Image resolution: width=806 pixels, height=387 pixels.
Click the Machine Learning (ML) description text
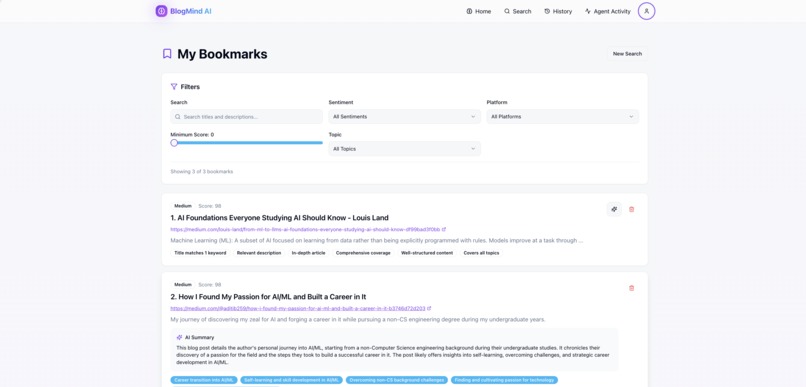coord(377,240)
